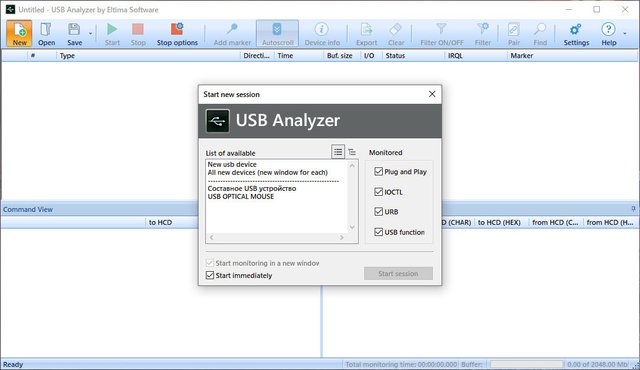Sort by the Type column header

(148, 55)
